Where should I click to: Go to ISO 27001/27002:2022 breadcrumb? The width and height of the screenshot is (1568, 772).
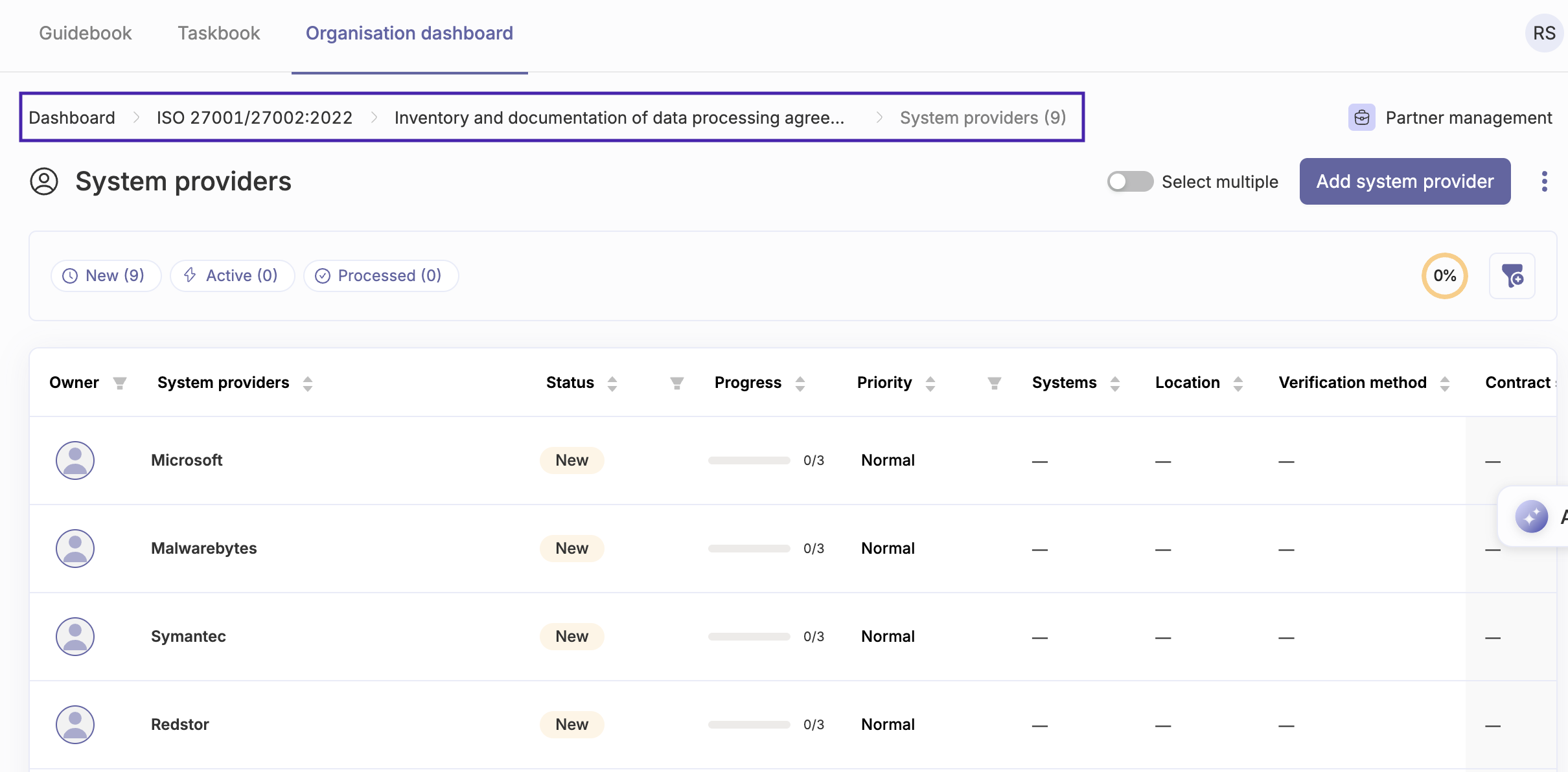(x=255, y=118)
